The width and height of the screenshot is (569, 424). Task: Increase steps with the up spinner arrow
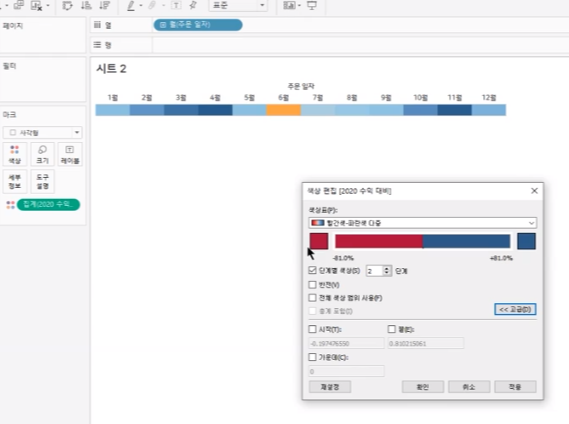[x=387, y=268]
